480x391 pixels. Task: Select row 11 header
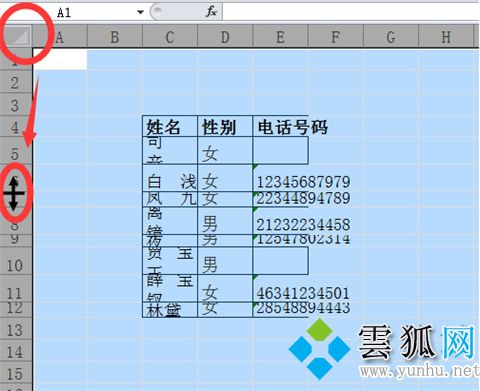[x=16, y=289]
